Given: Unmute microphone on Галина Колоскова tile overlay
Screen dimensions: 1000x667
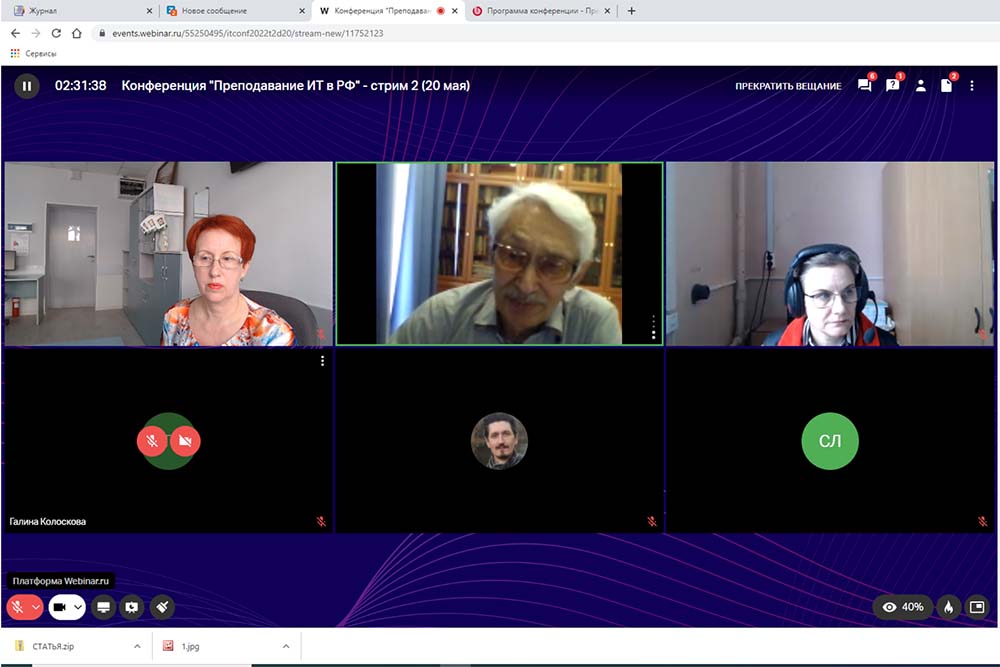Looking at the screenshot, I should (x=152, y=441).
